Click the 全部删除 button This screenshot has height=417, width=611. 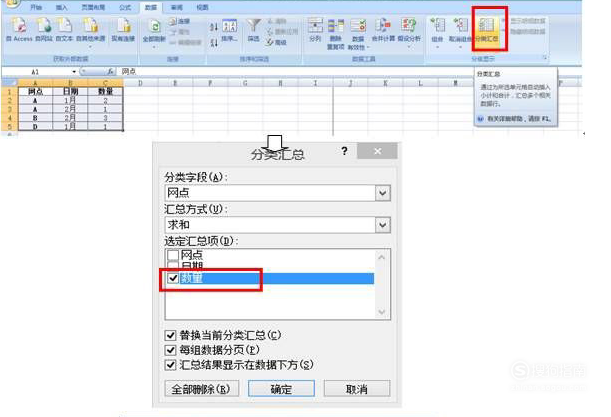(201, 389)
